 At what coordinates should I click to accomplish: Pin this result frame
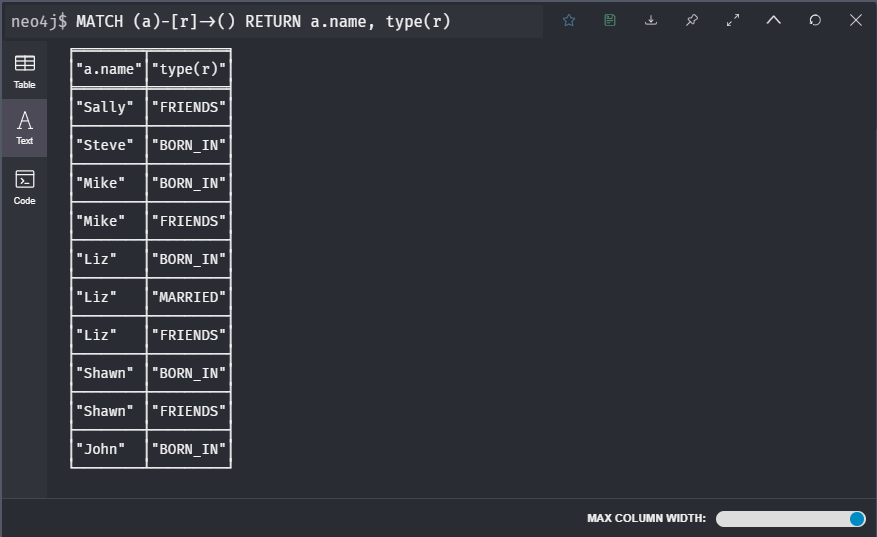pyautogui.click(x=692, y=20)
